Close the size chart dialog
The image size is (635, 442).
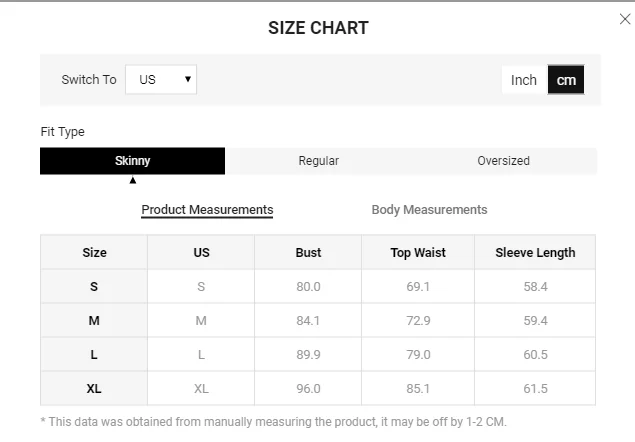pos(625,19)
